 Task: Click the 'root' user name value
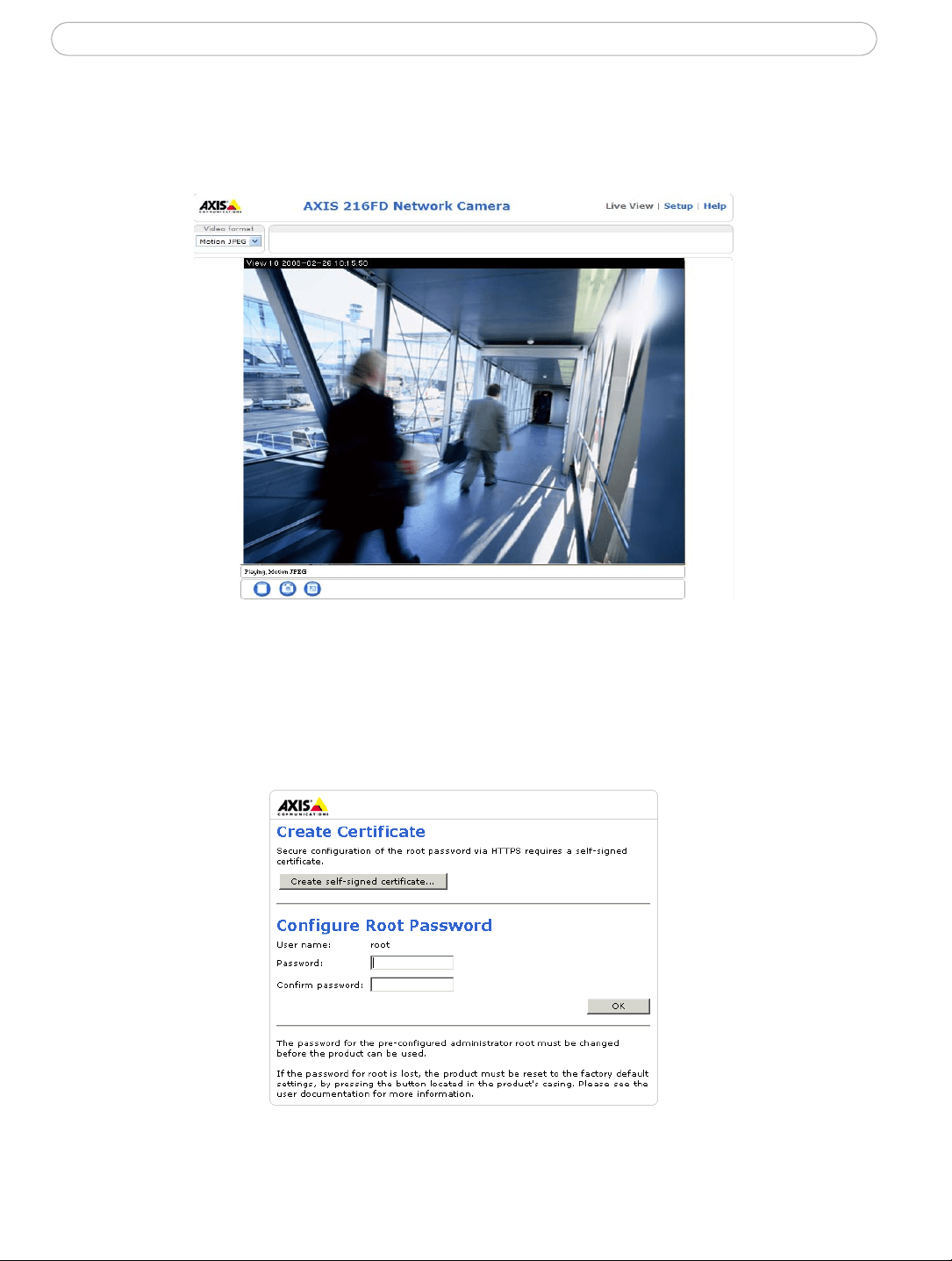380,945
